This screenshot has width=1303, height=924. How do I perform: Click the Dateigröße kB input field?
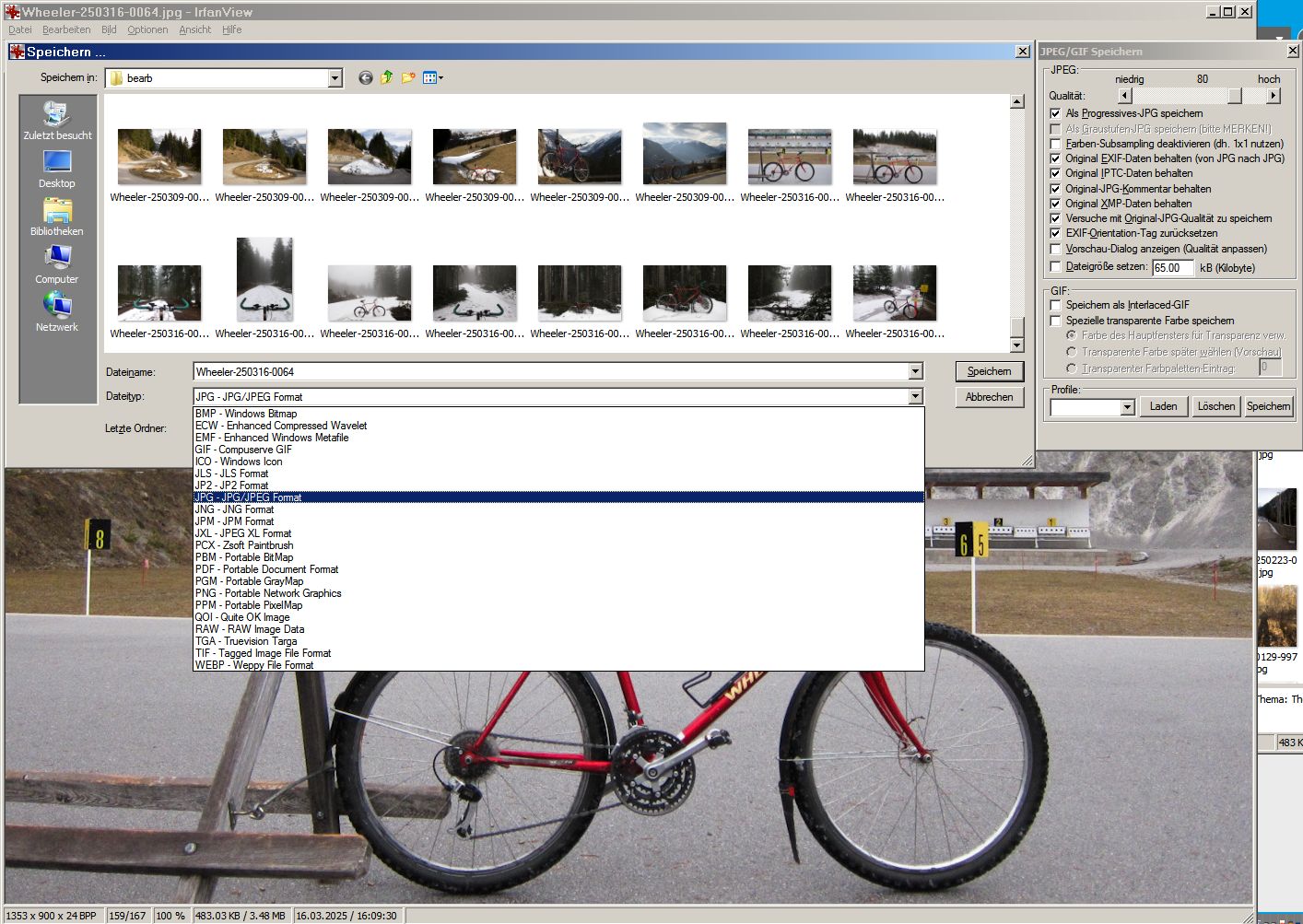point(1172,268)
